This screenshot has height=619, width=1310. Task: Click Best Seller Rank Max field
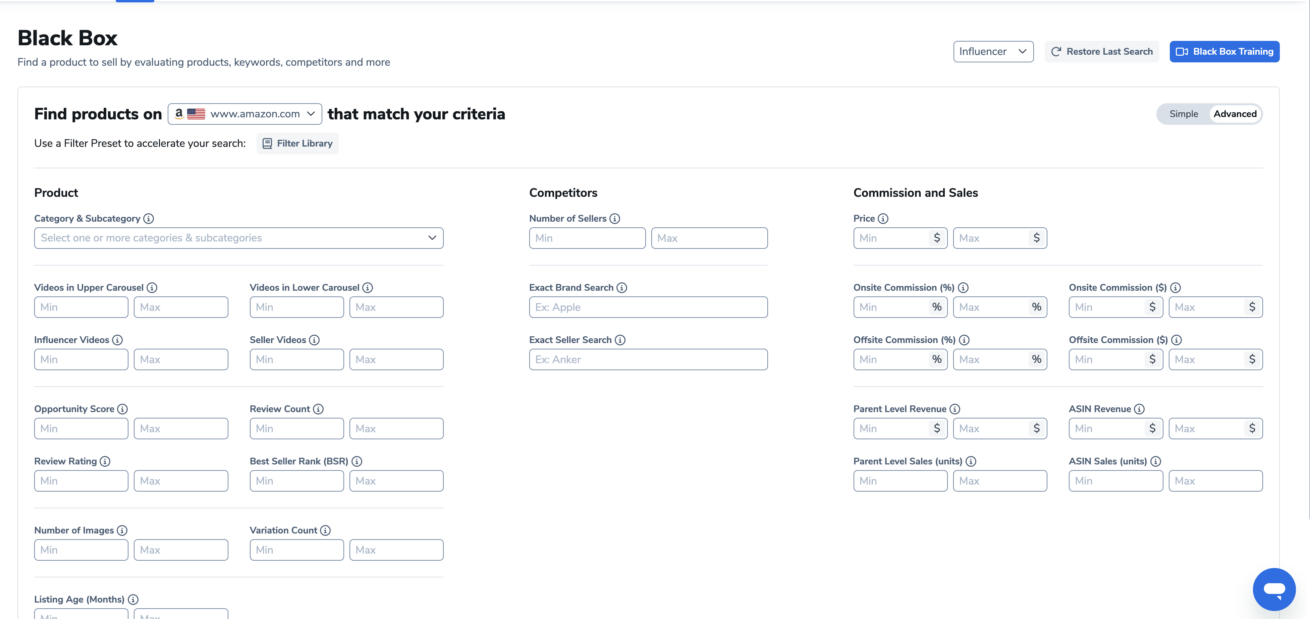point(396,481)
